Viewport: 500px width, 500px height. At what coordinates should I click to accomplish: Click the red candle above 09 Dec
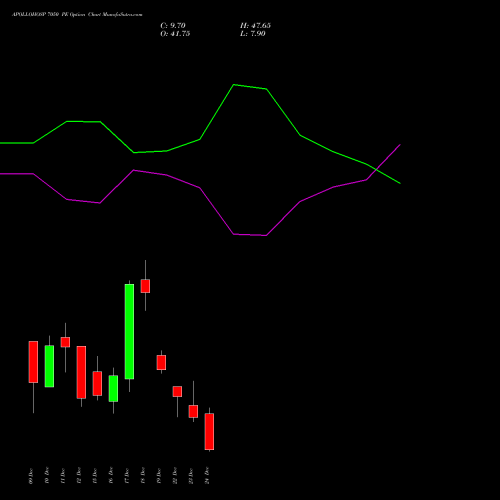(33, 362)
